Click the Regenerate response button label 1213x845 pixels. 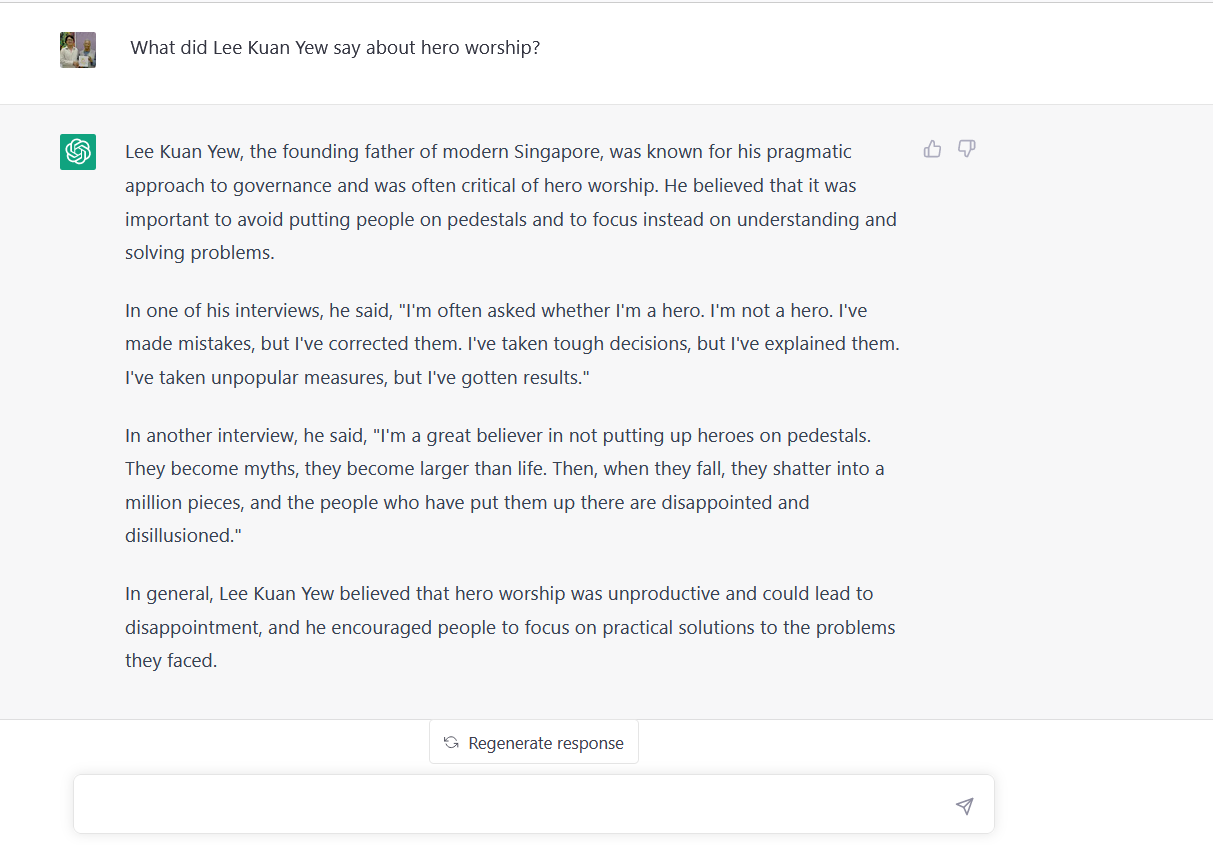click(546, 743)
